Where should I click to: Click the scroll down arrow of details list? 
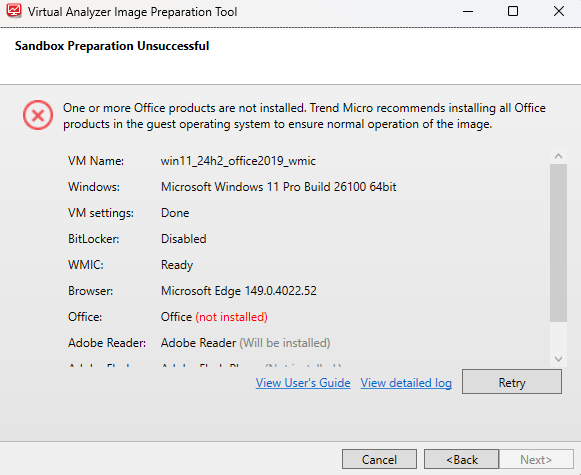(x=558, y=359)
